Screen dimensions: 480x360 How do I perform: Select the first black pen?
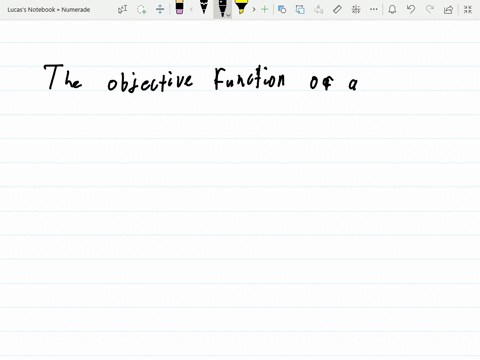(x=204, y=7)
